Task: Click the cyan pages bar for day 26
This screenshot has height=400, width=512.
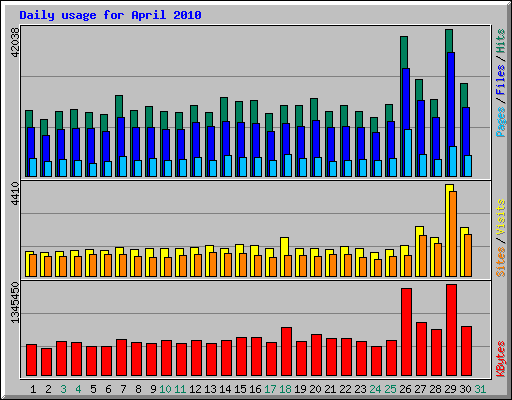Action: point(408,153)
